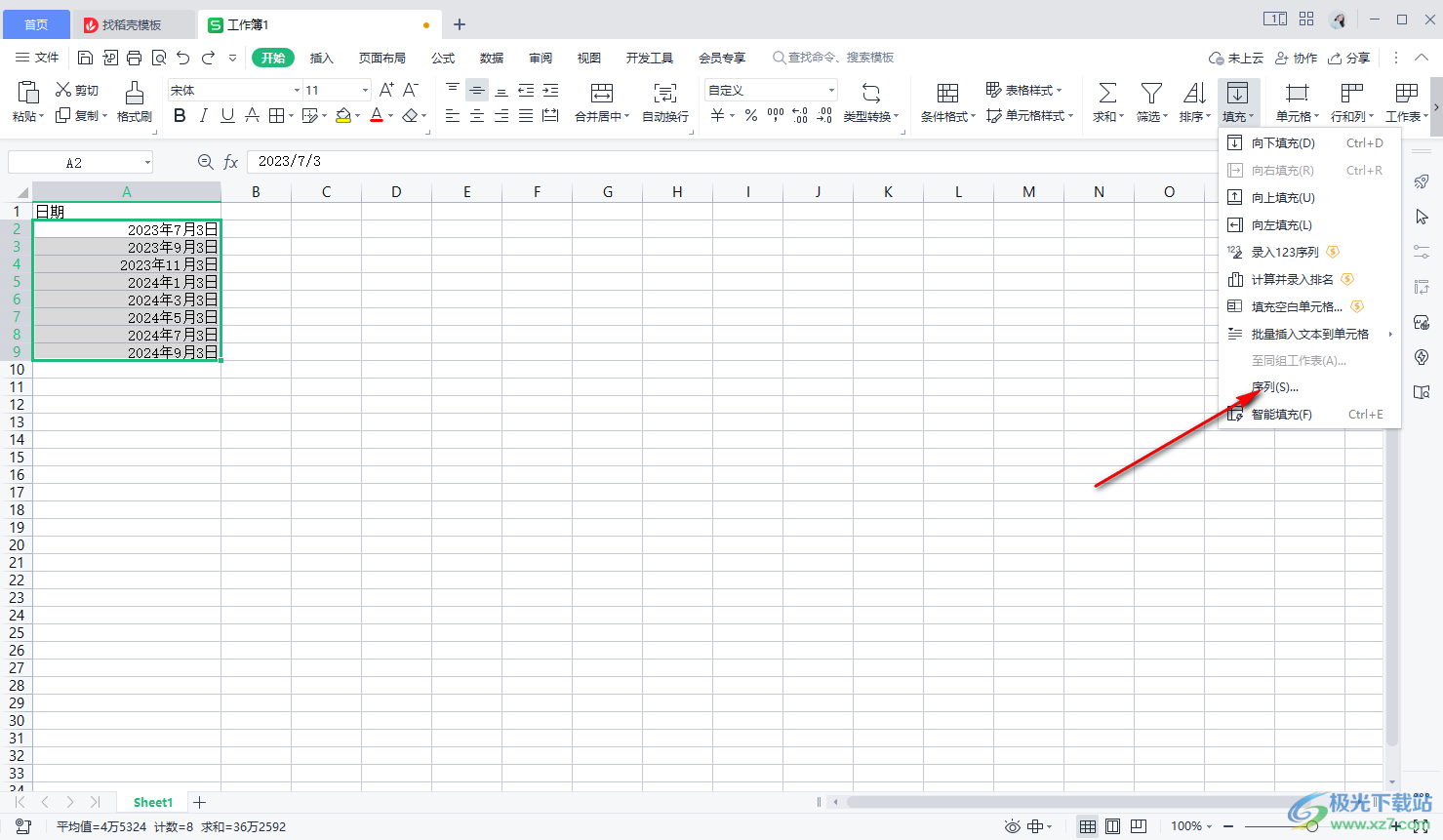Open the Insert ribbon tab
Screen dimensions: 1443x840
point(322,58)
